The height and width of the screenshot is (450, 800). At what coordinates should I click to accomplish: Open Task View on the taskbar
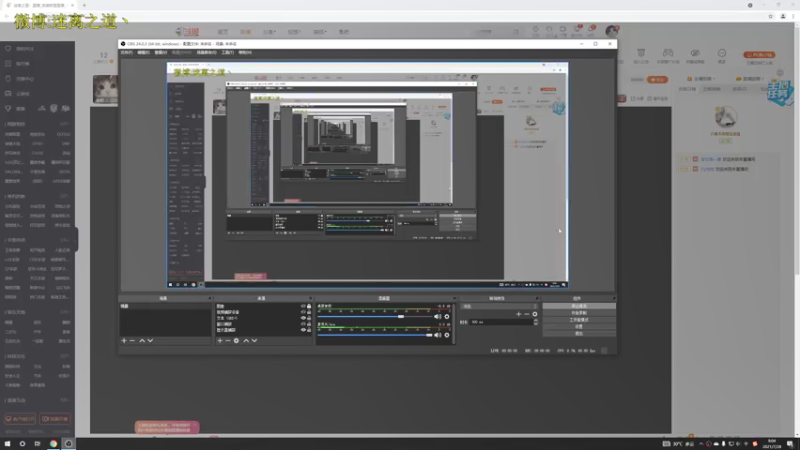(x=37, y=443)
